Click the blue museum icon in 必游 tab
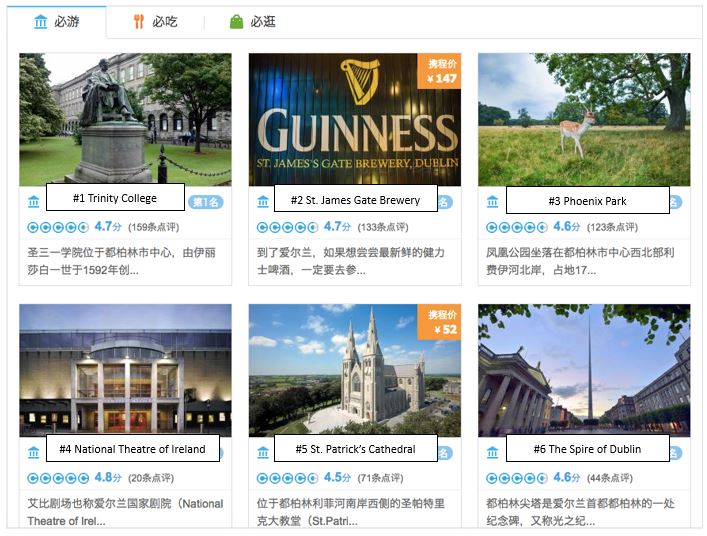The height and width of the screenshot is (536, 707). (x=41, y=21)
